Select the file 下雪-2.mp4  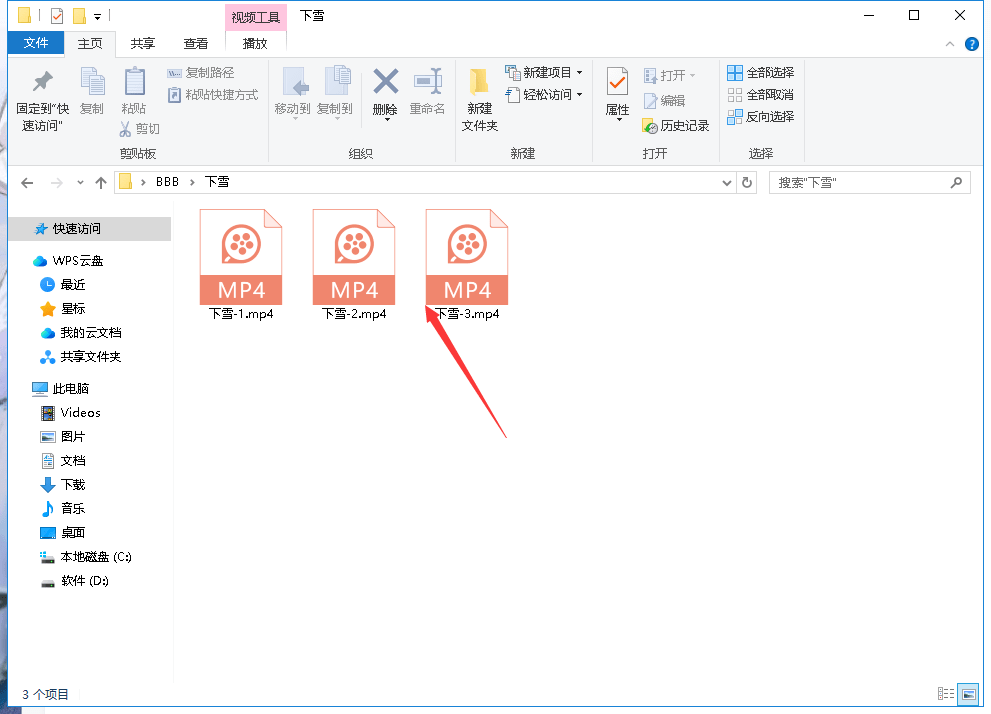pos(354,265)
